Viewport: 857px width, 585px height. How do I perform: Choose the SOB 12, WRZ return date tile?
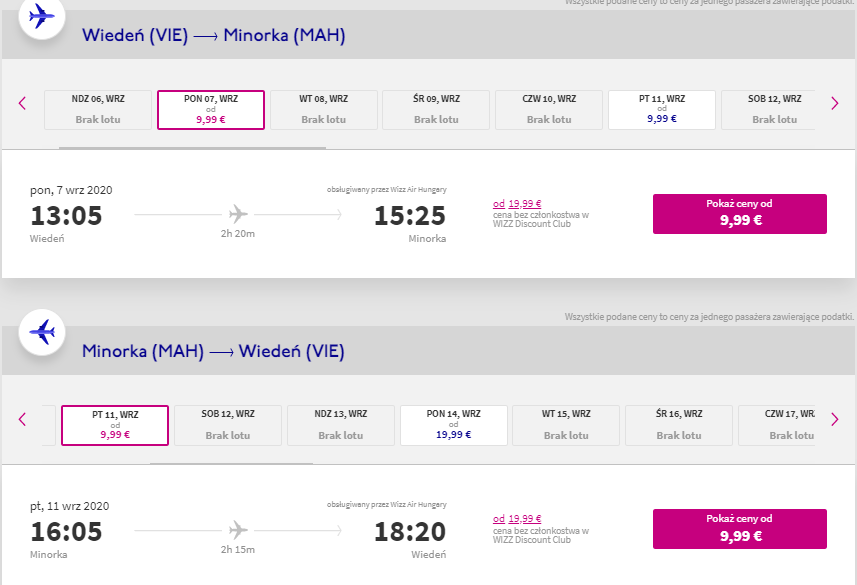[x=228, y=425]
